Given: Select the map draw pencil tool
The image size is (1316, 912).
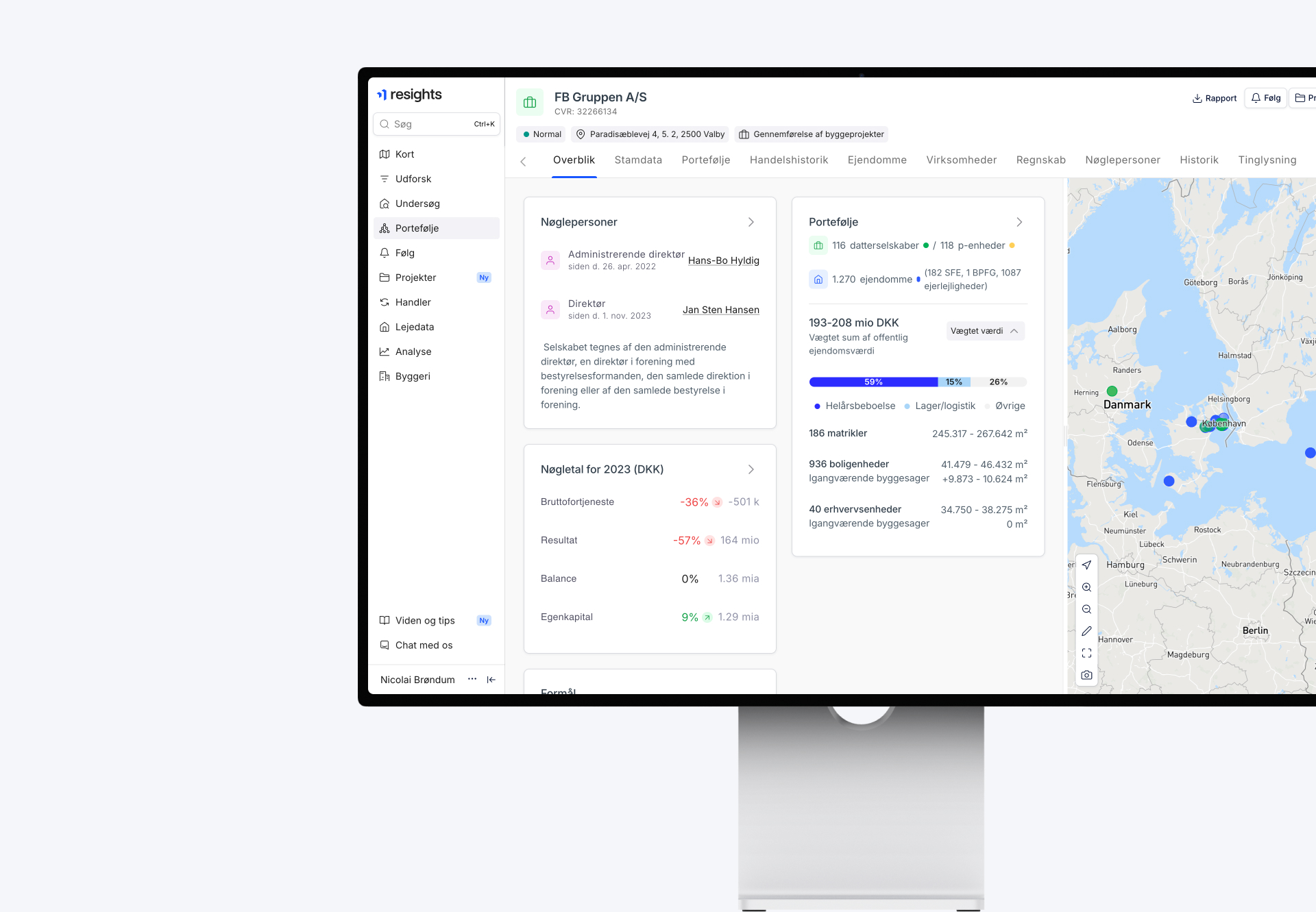Looking at the screenshot, I should 1086,631.
